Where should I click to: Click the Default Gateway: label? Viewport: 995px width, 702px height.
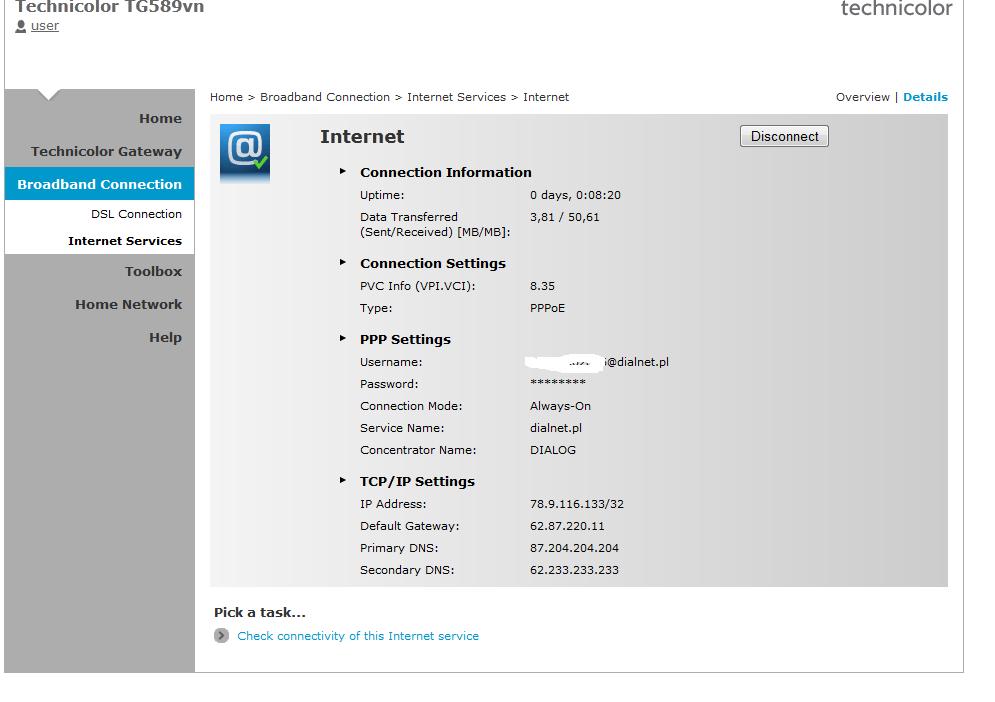pos(409,526)
